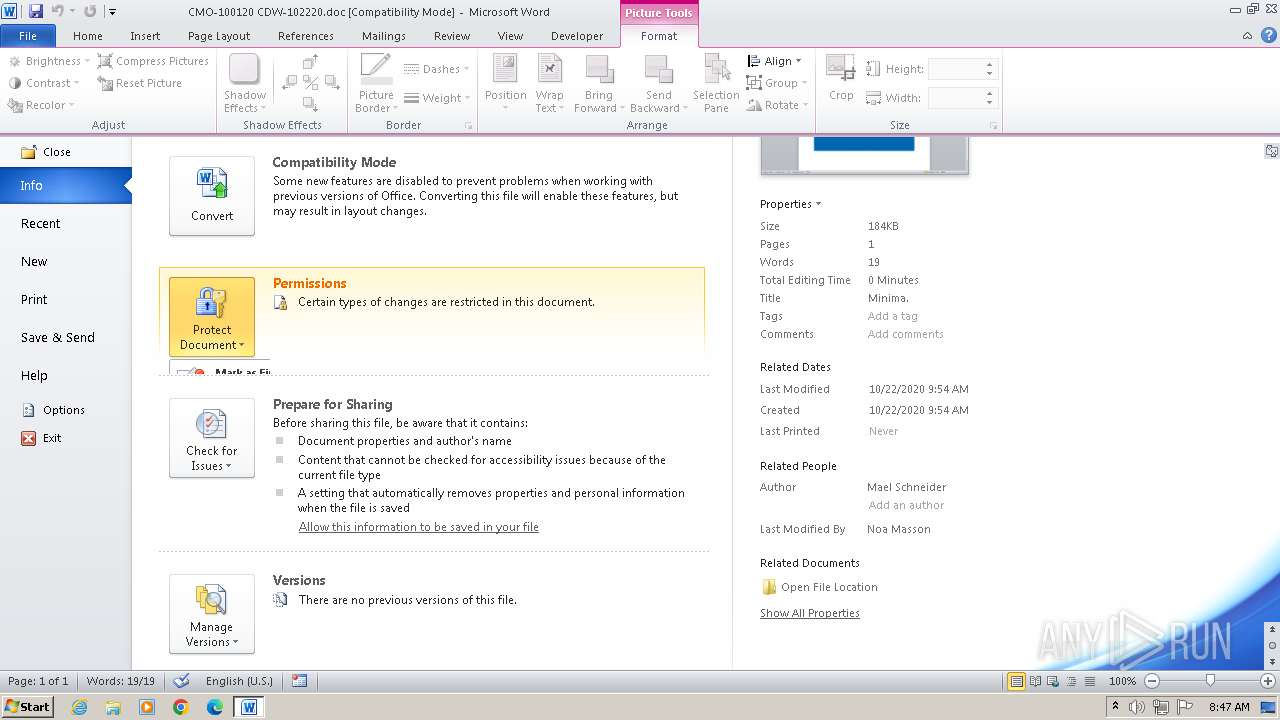Viewport: 1280px width, 720px height.
Task: Click the Height input field
Action: coord(961,69)
